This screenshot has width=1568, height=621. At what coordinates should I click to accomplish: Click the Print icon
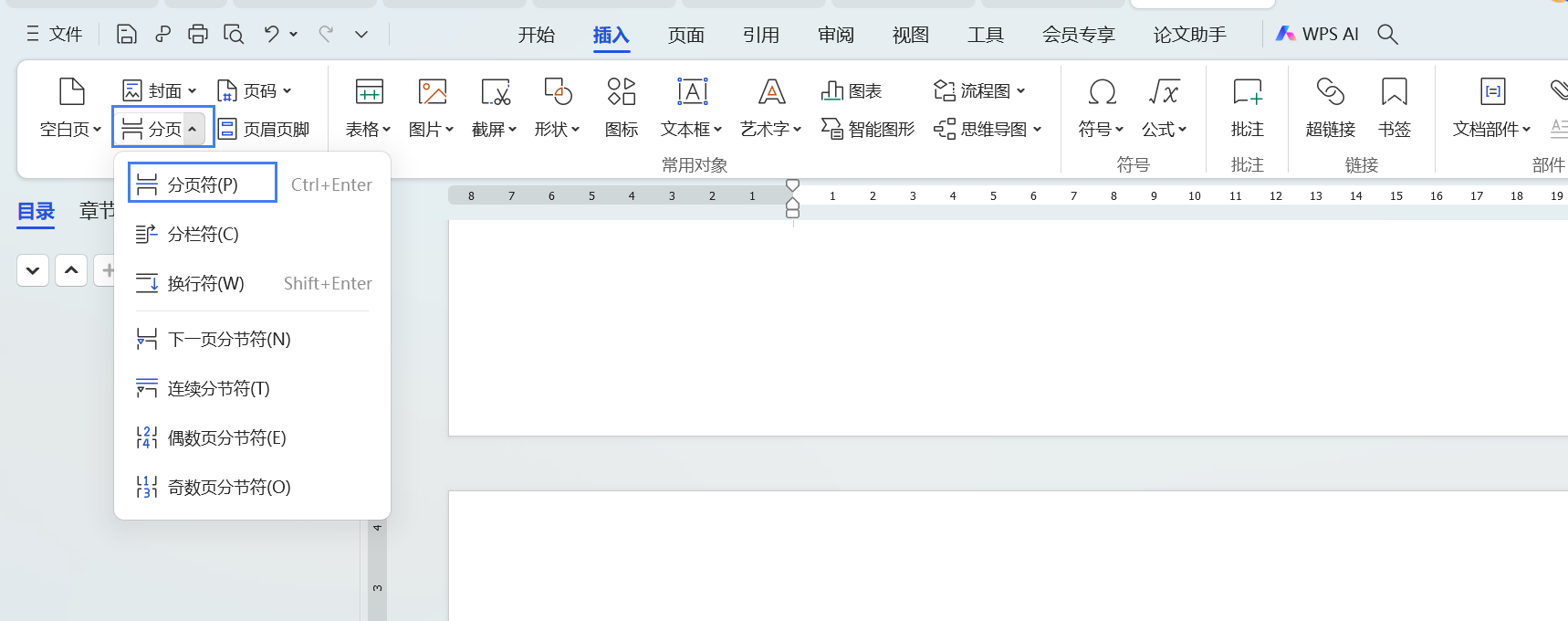198,35
